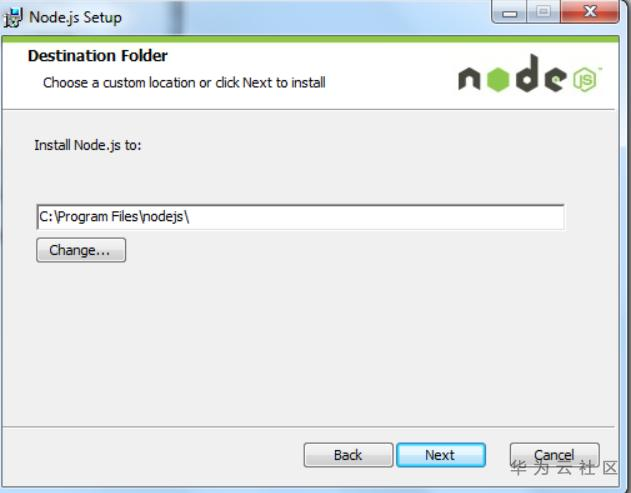
Task: Click the Destination Folder heading
Action: point(98,56)
